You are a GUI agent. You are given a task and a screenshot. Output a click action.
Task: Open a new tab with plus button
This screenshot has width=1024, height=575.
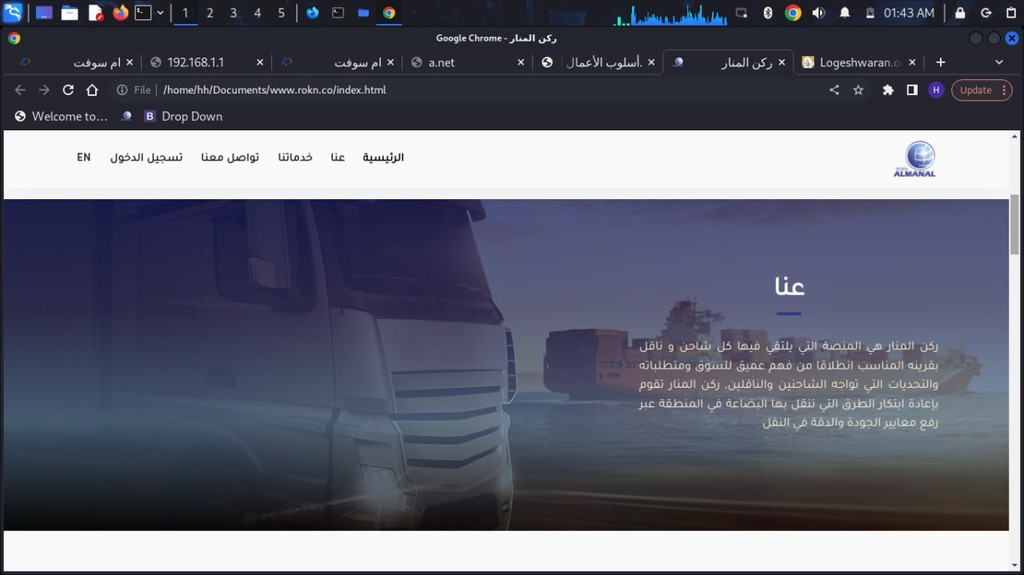point(940,62)
